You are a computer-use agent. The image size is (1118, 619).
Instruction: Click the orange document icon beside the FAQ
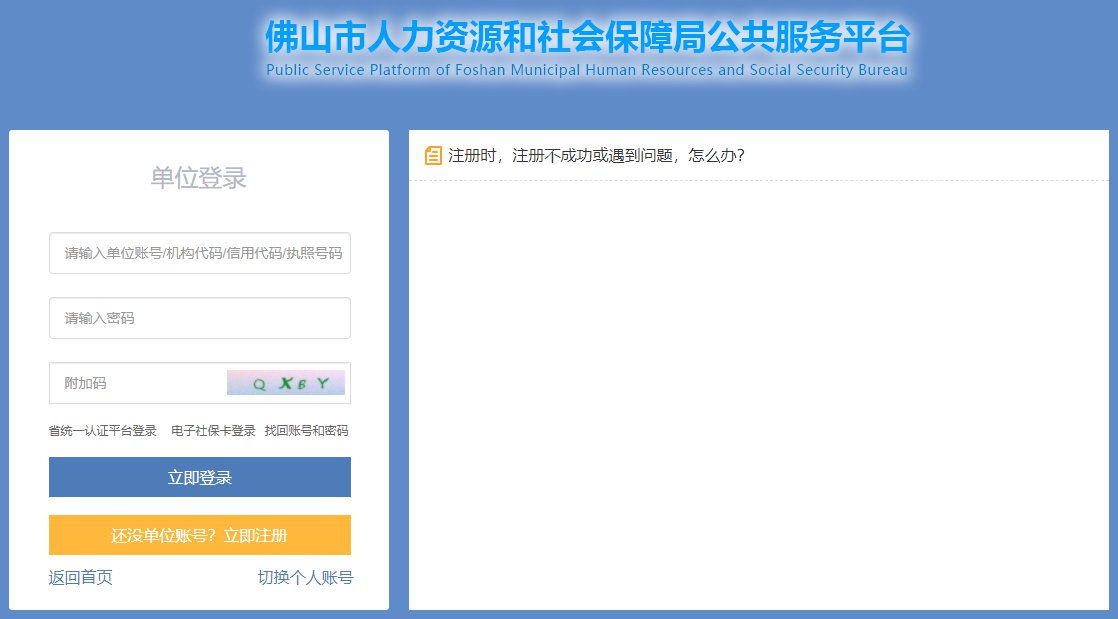(x=433, y=155)
